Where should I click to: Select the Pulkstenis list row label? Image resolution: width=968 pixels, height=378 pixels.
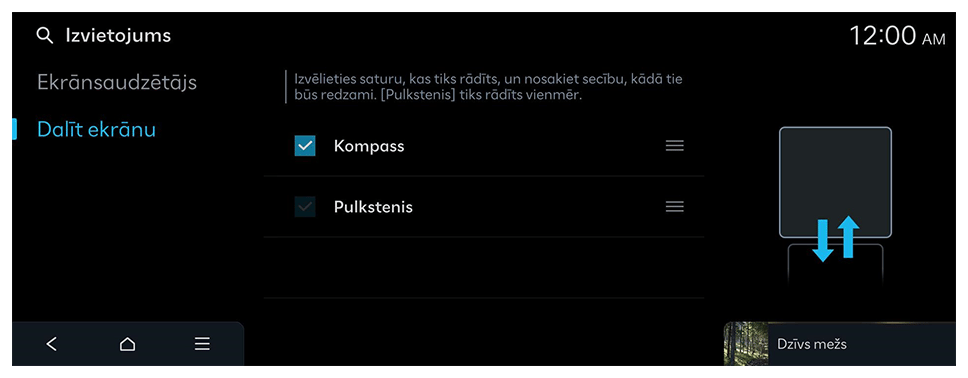click(x=373, y=207)
